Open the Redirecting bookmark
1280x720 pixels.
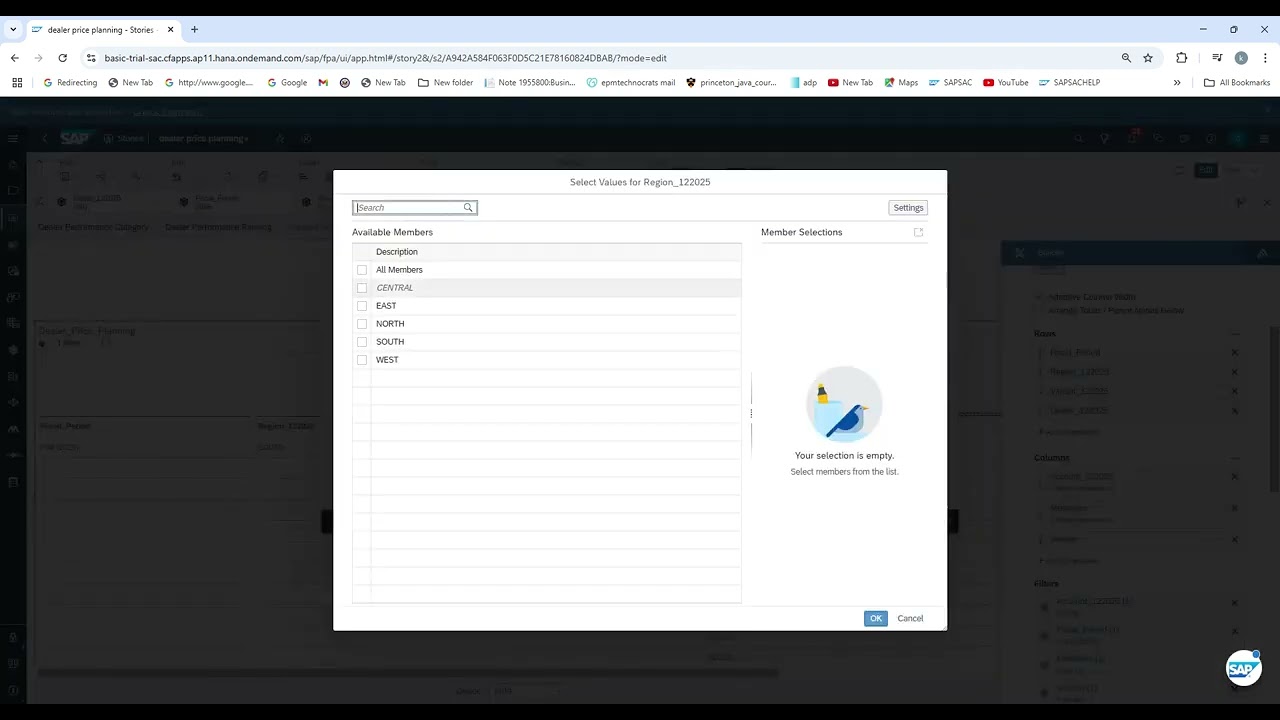click(x=70, y=83)
